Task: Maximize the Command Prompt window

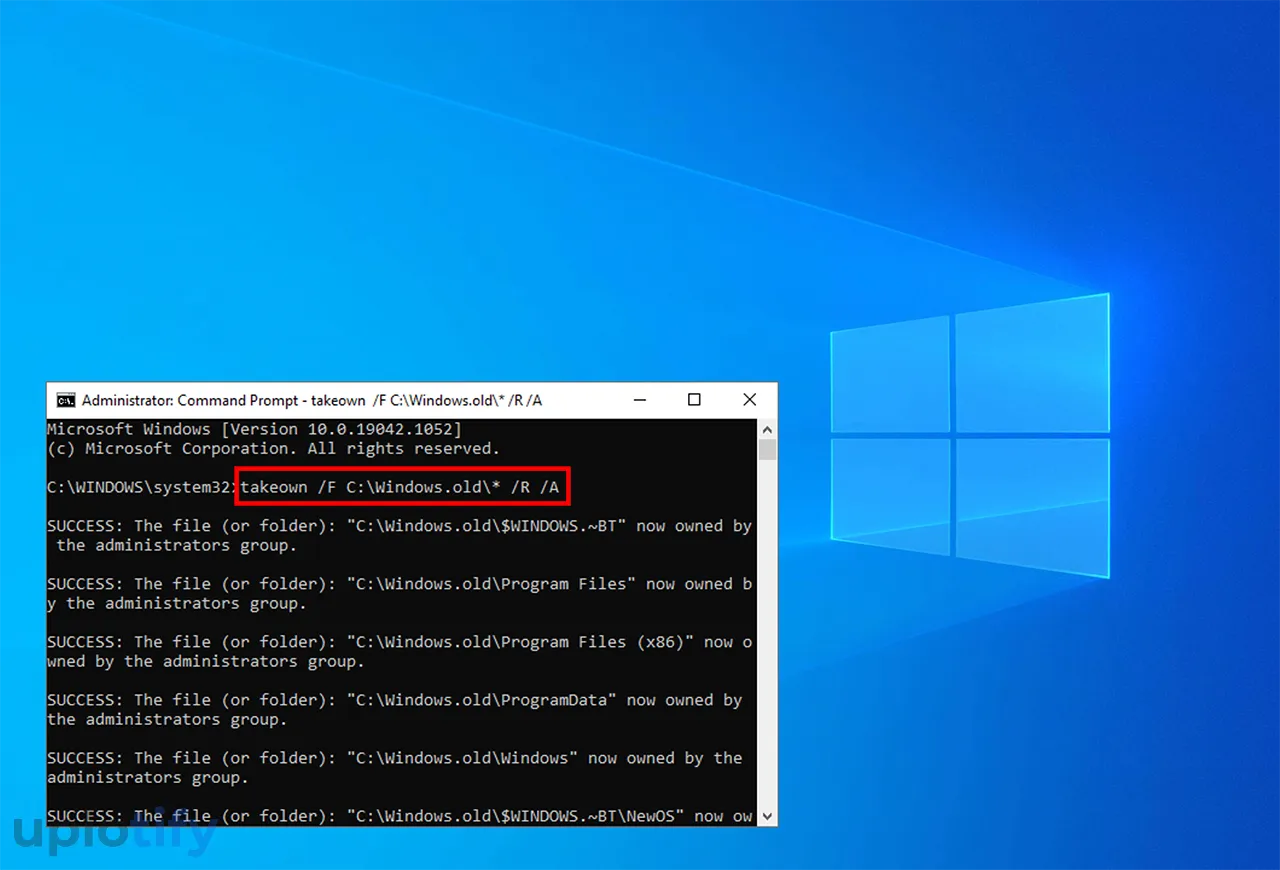Action: click(694, 400)
